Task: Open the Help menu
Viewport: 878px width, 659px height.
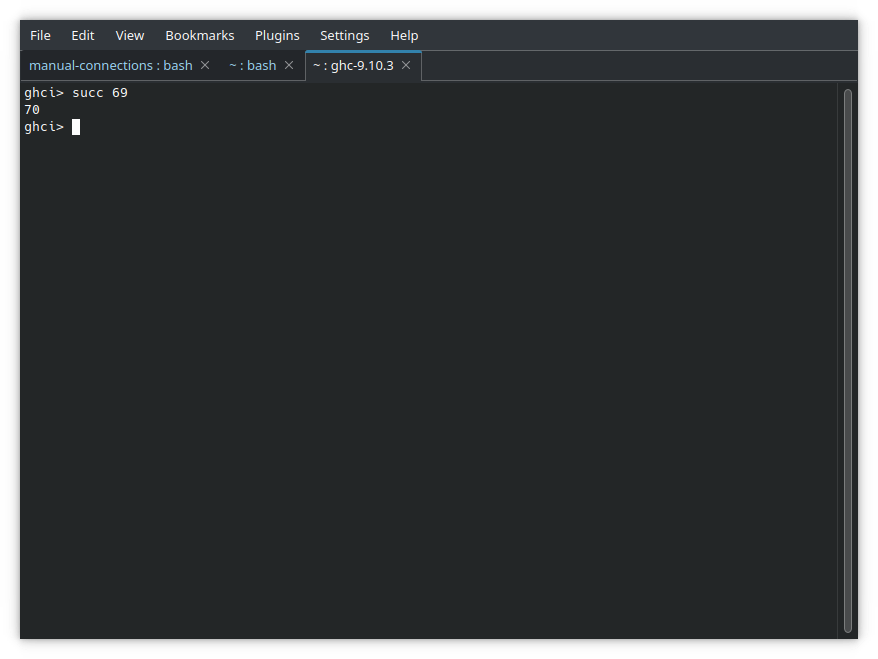Action: click(x=404, y=35)
